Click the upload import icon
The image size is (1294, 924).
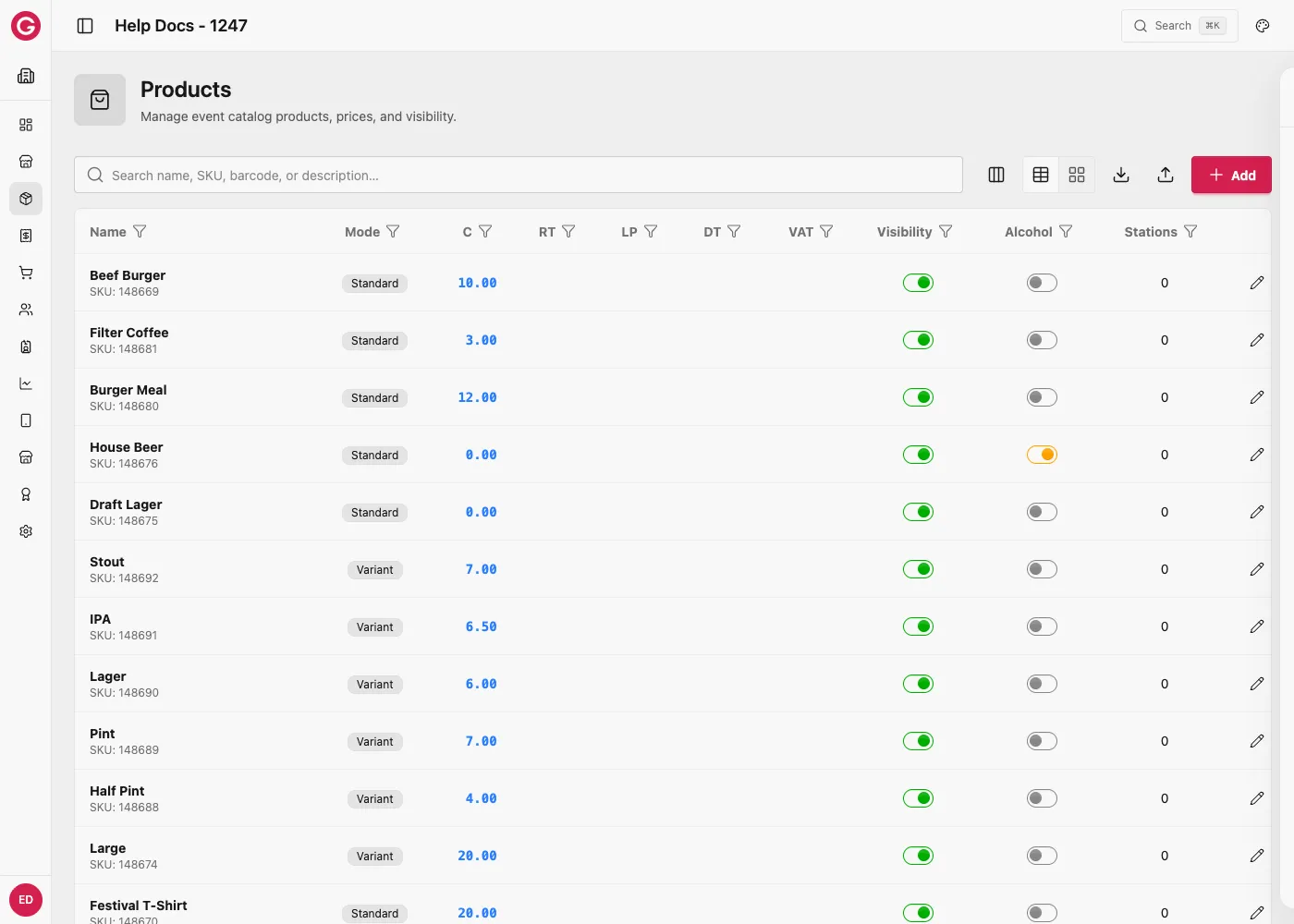click(x=1166, y=175)
